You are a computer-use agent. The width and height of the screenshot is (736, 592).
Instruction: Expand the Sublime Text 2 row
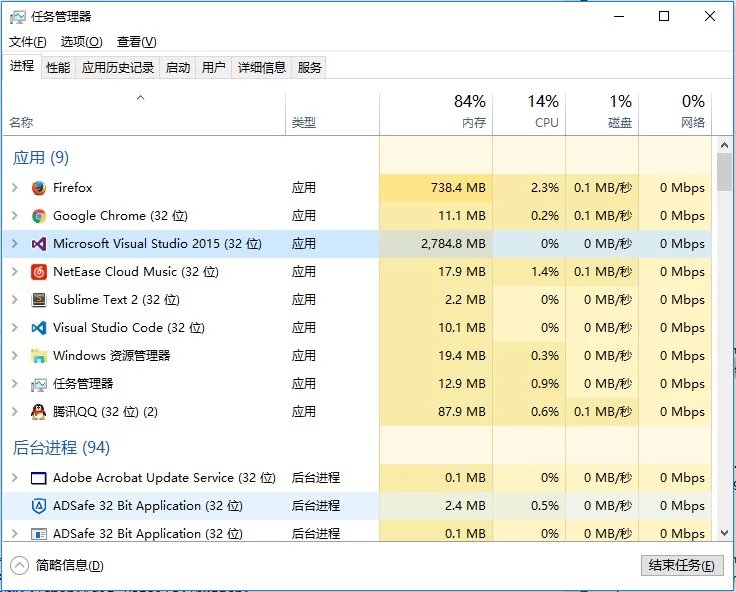pyautogui.click(x=15, y=300)
